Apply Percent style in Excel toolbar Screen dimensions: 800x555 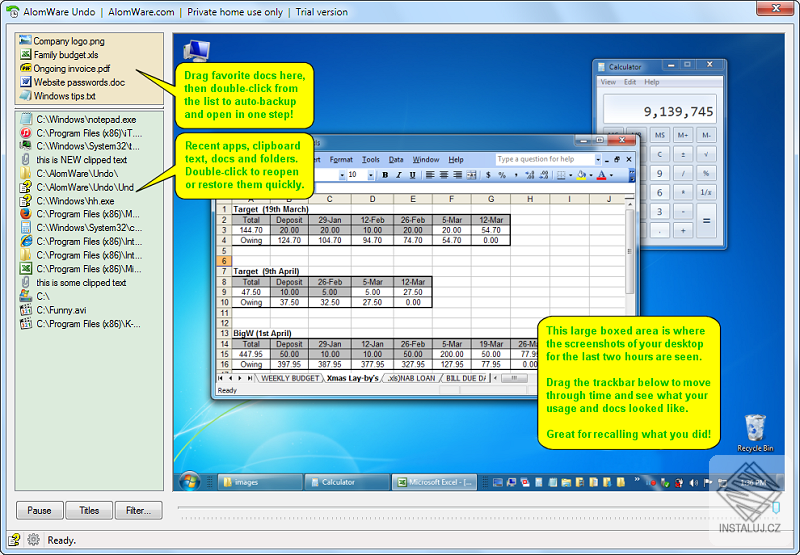[502, 175]
